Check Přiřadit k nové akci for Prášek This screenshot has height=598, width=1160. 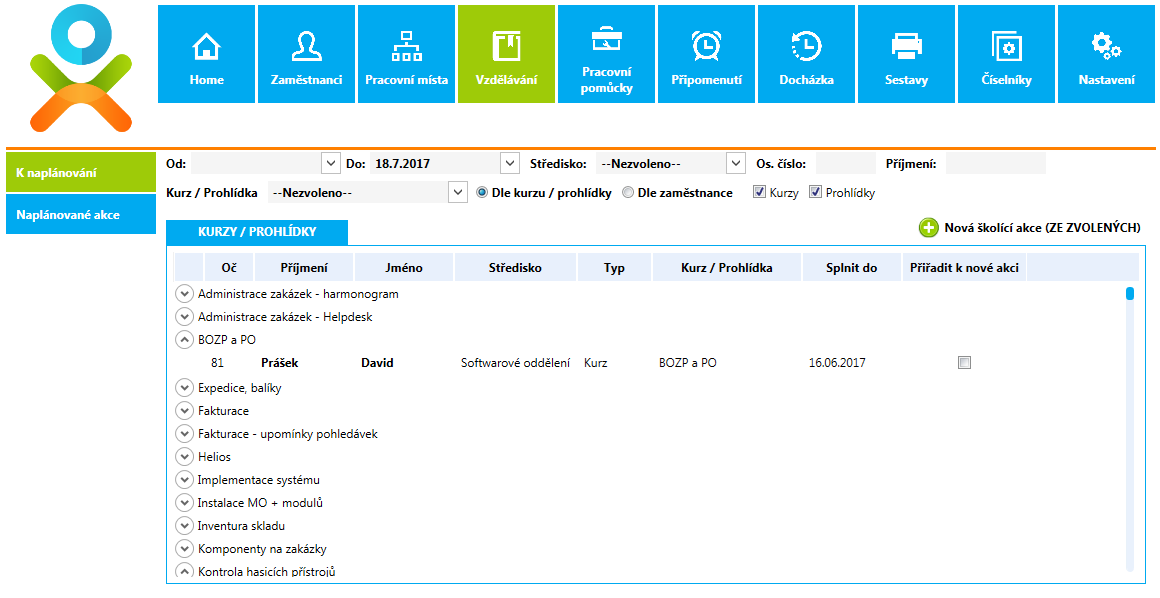coord(964,363)
